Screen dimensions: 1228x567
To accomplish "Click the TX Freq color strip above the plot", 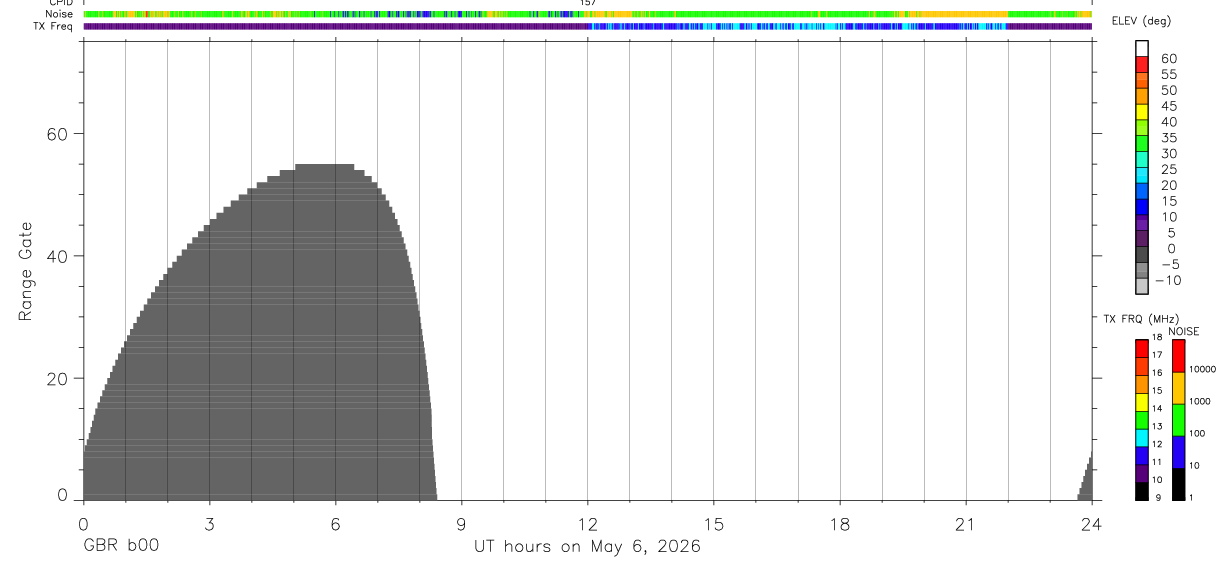I will 588,26.
